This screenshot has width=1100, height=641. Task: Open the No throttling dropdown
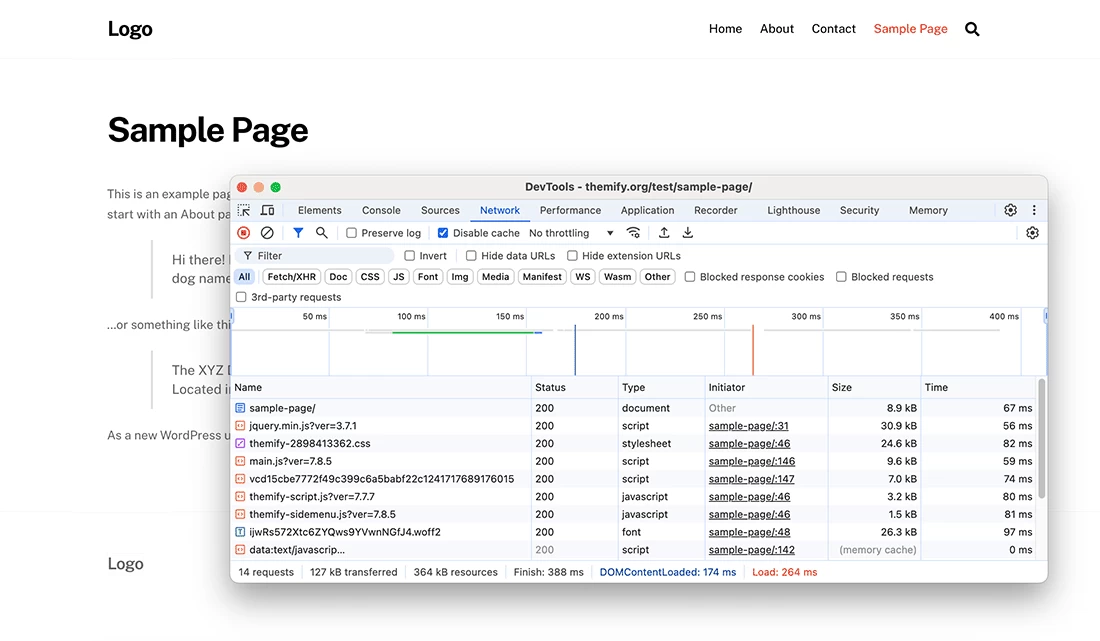[x=571, y=233]
